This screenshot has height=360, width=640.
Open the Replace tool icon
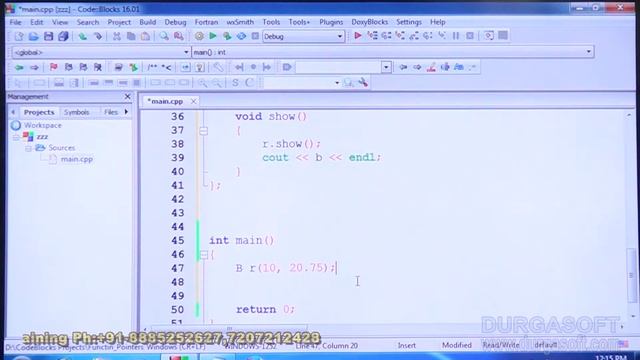[x=179, y=36]
